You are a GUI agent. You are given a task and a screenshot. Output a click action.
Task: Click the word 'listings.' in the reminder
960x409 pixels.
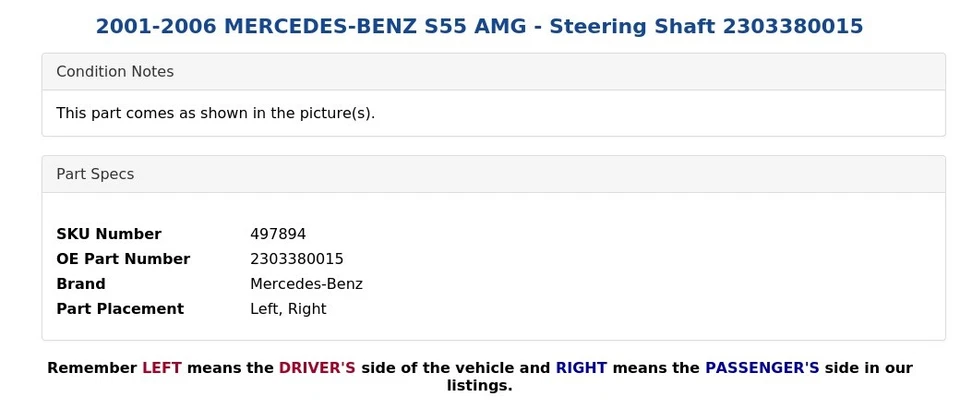tap(479, 386)
